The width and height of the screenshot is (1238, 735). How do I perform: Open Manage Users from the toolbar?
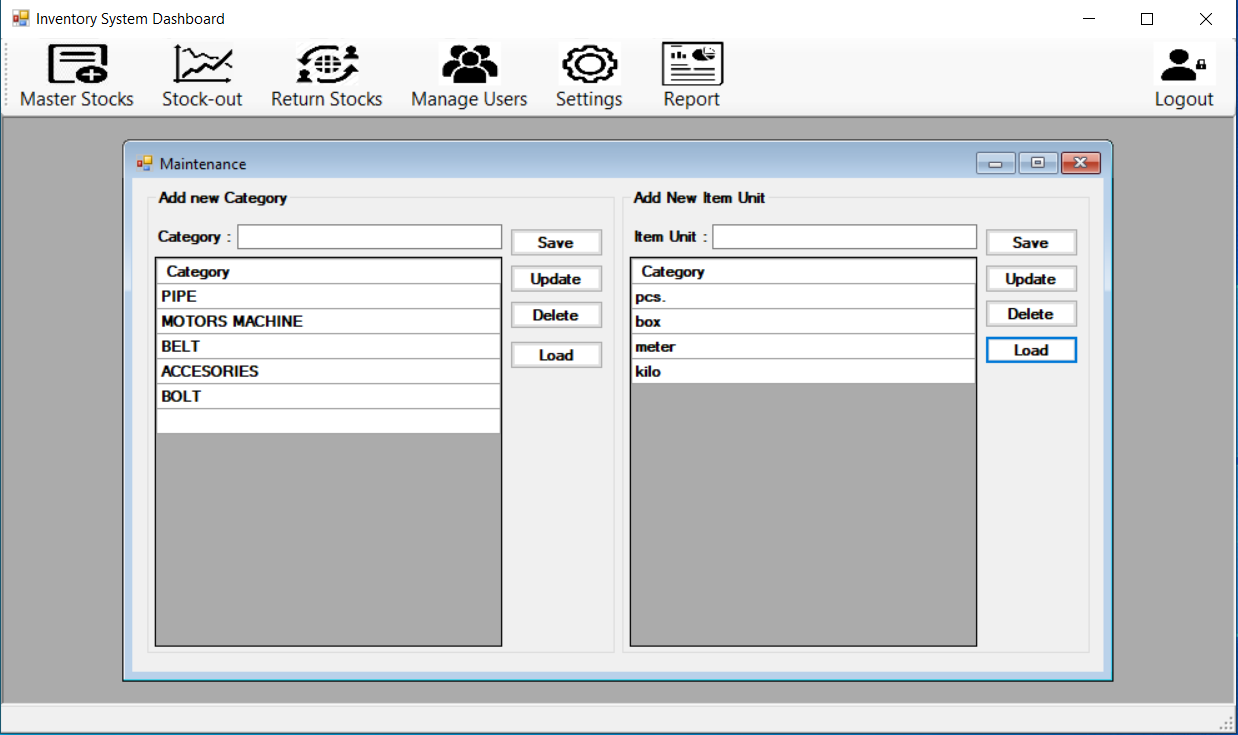click(469, 66)
